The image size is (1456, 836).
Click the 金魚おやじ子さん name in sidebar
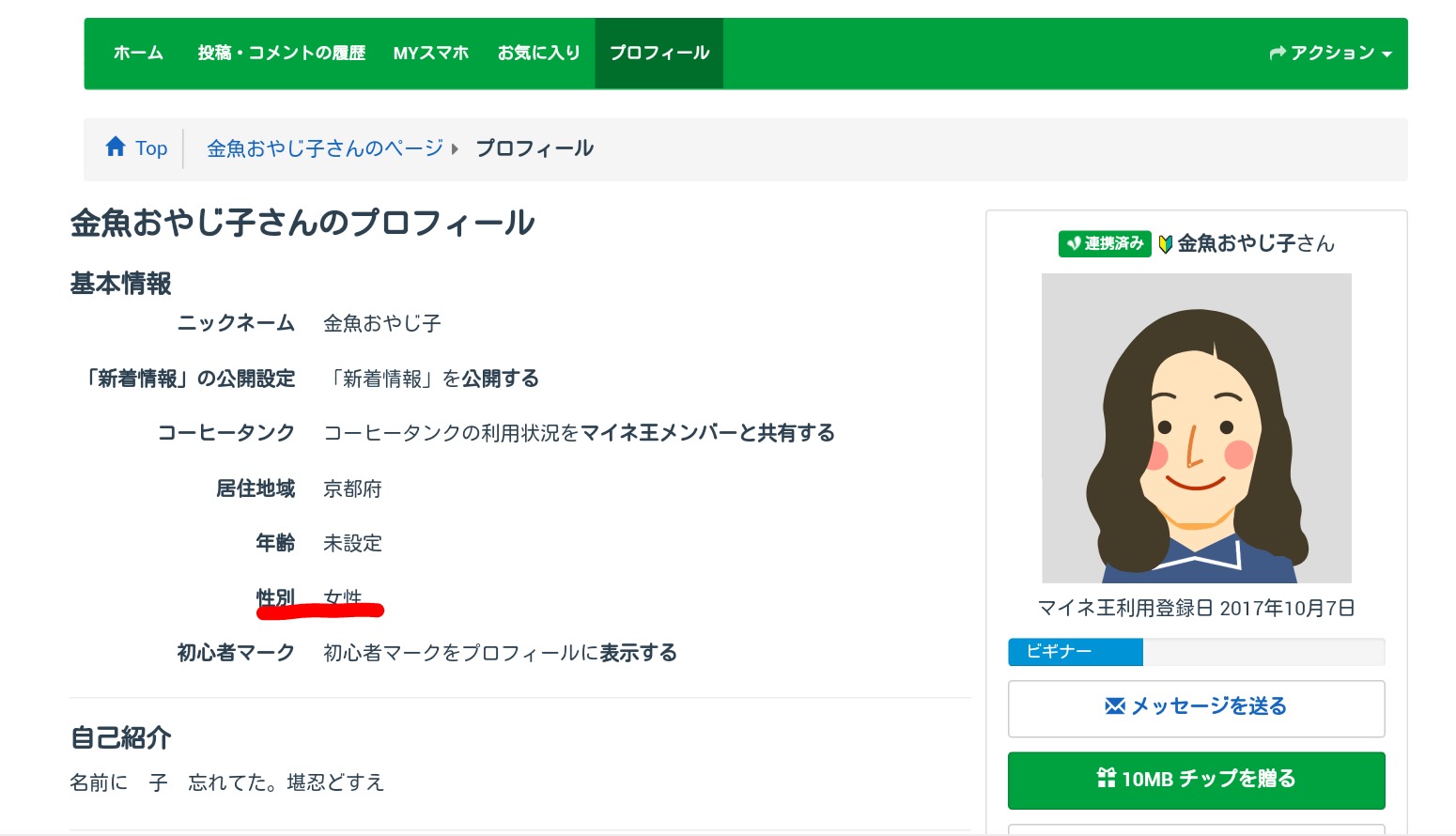1256,244
